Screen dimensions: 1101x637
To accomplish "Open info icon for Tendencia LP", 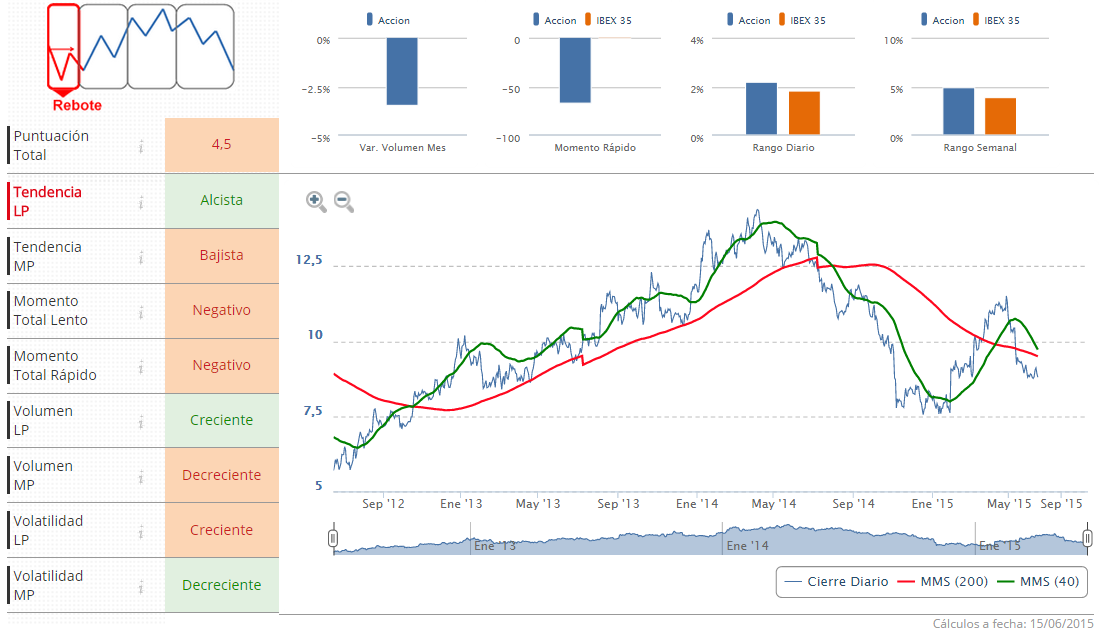I will click(x=142, y=202).
